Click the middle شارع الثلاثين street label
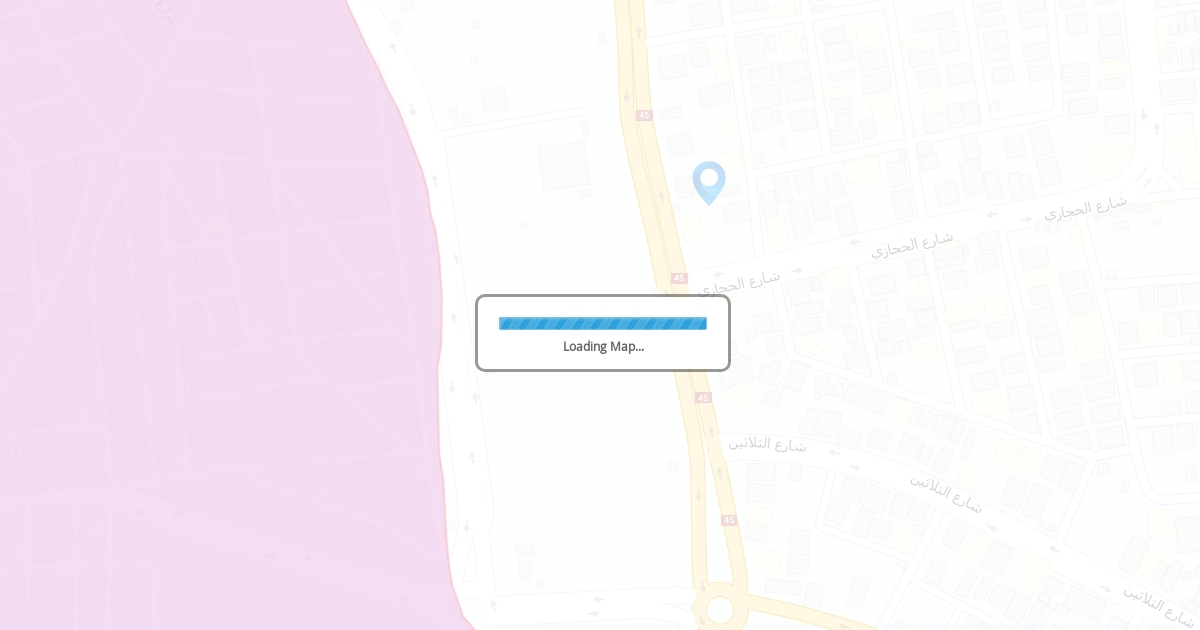1200x630 pixels. coord(945,492)
